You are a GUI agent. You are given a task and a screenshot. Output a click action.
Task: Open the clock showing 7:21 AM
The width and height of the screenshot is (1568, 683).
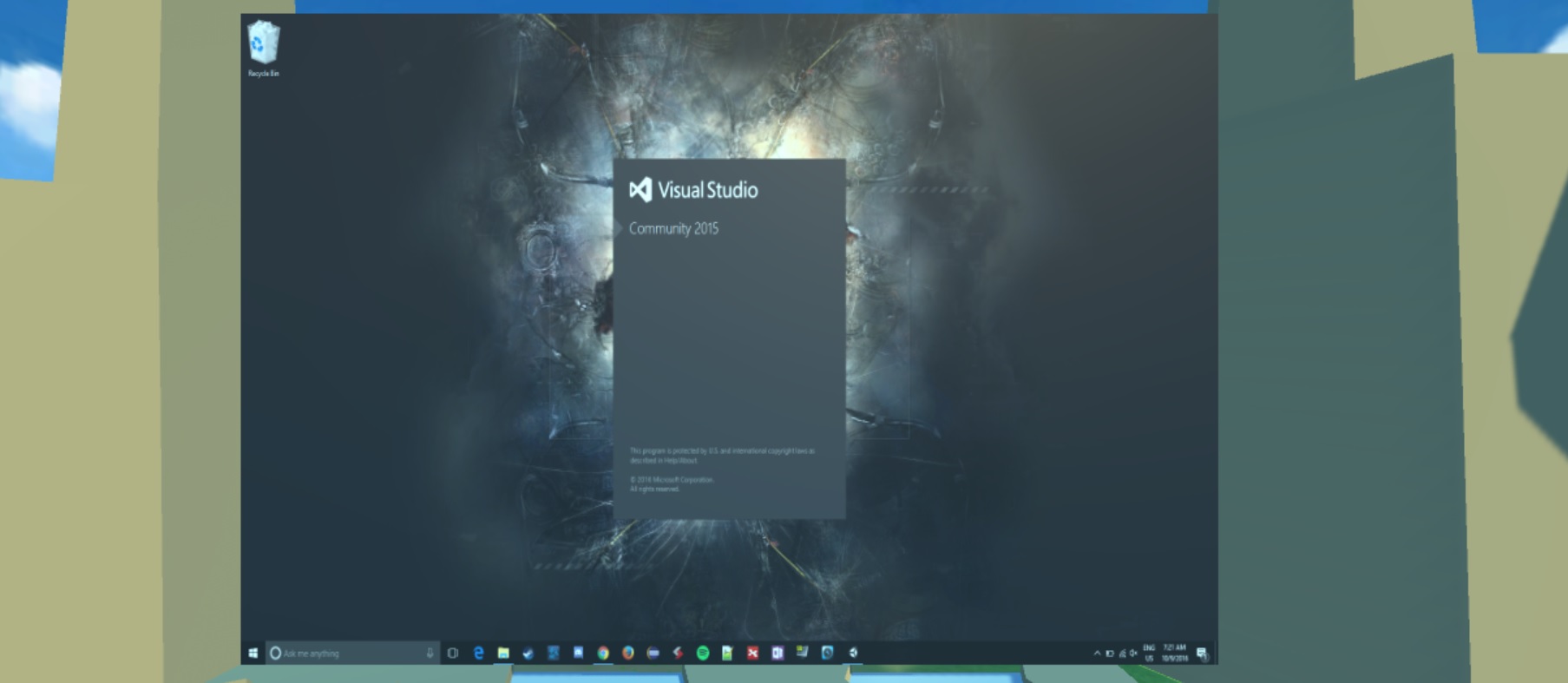point(1174,653)
